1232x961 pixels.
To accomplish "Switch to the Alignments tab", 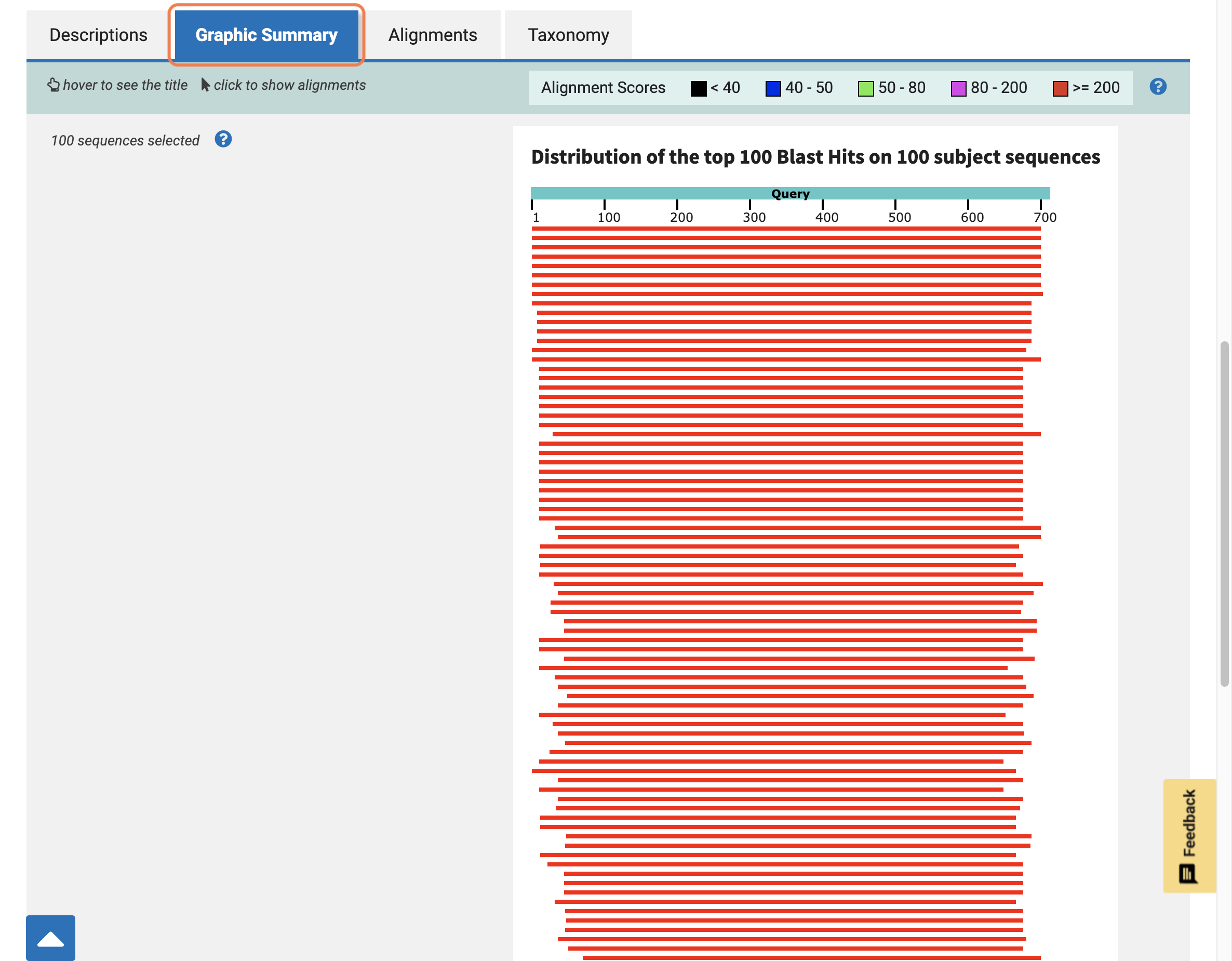I will [432, 35].
